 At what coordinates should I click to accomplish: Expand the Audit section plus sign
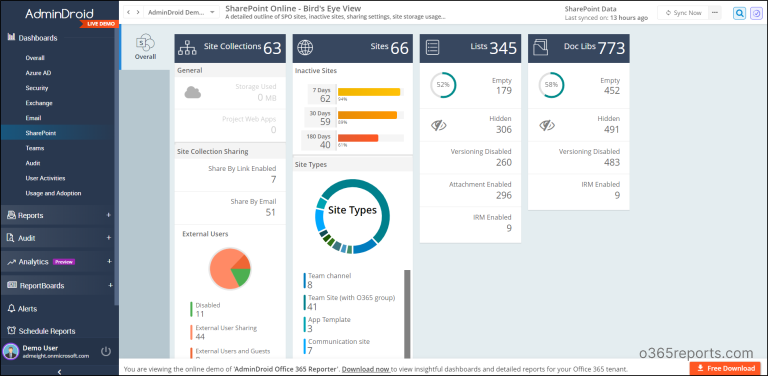pos(109,238)
